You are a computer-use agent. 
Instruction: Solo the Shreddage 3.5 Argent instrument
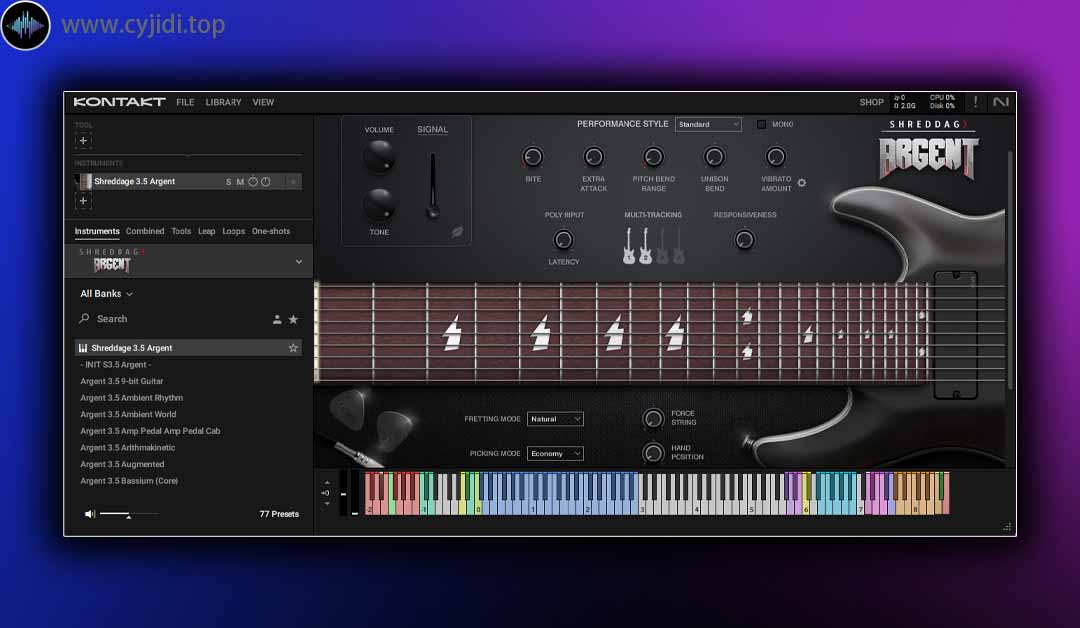click(229, 182)
